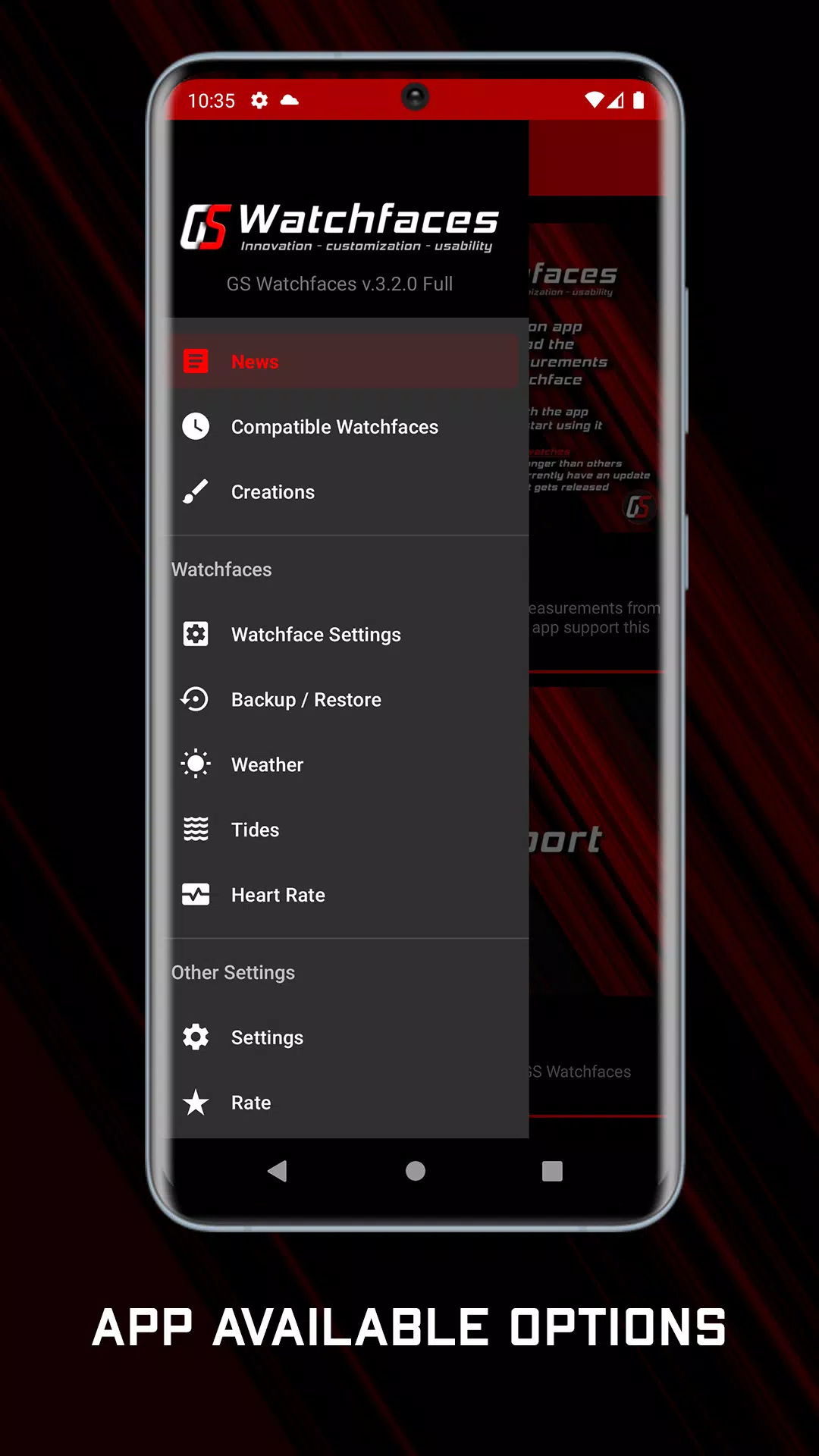Click the gear icon beside Settings
The height and width of the screenshot is (1456, 819).
(x=196, y=1037)
